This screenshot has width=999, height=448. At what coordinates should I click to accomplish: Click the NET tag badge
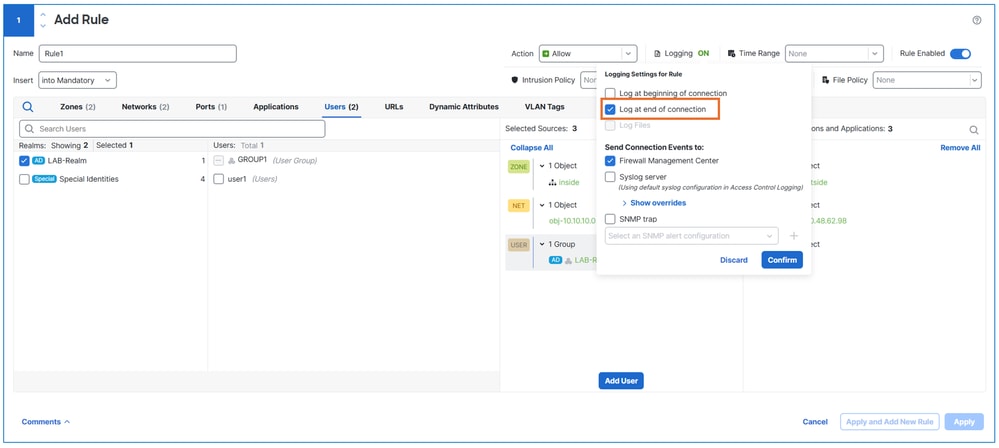tap(518, 206)
